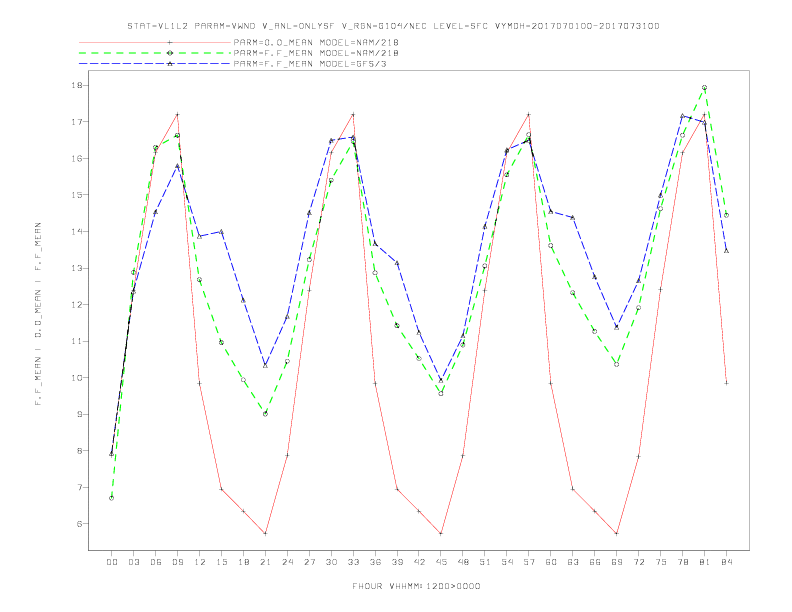
Task: Click x-axis forecast hour label 63
Action: coord(573,562)
